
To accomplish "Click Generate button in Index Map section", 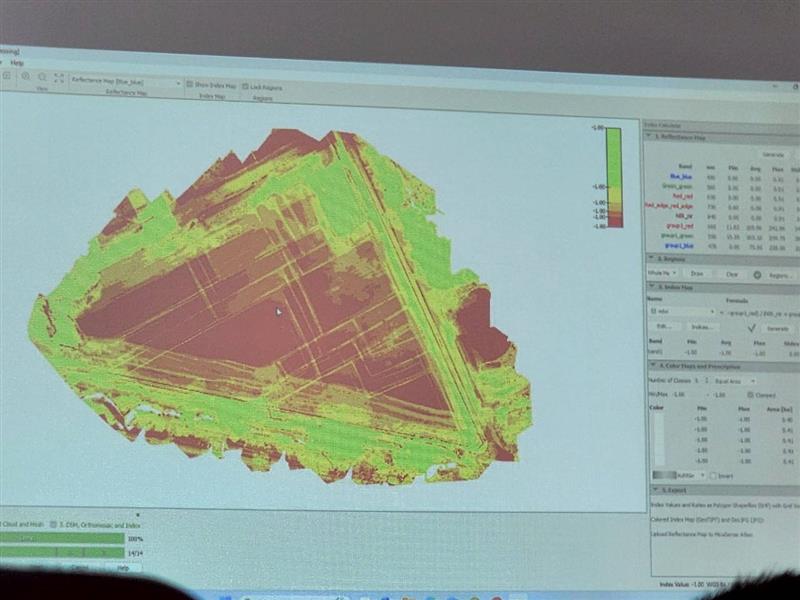I will (x=777, y=327).
